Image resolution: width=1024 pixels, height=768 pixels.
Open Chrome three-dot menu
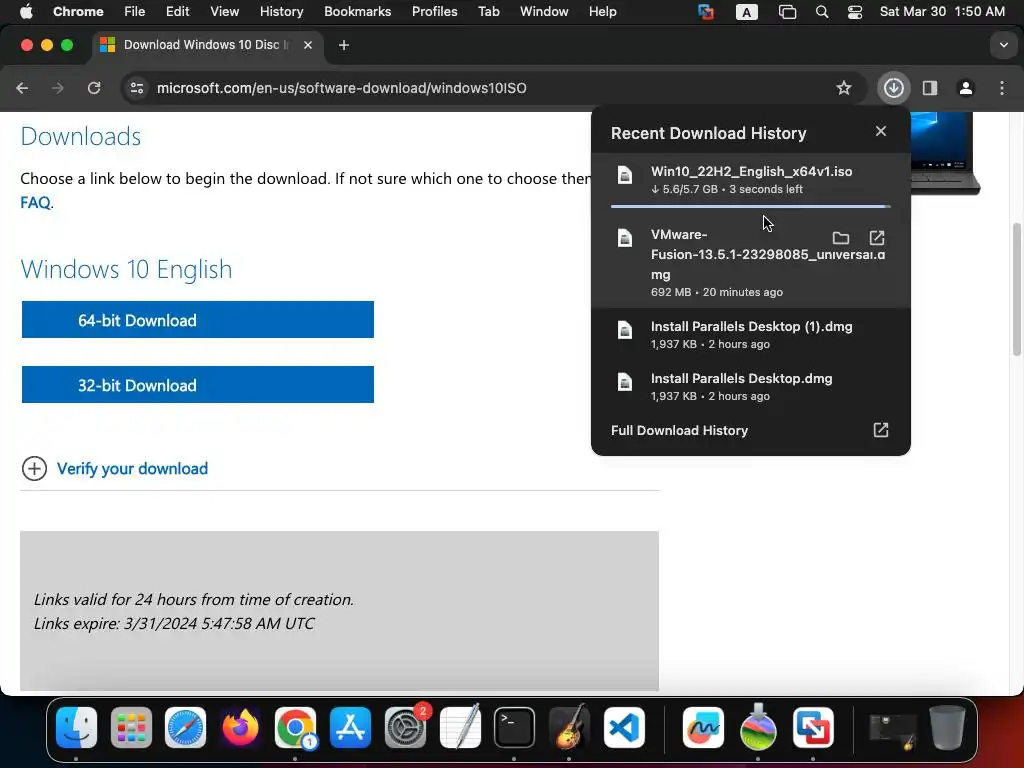pyautogui.click(x=1002, y=88)
